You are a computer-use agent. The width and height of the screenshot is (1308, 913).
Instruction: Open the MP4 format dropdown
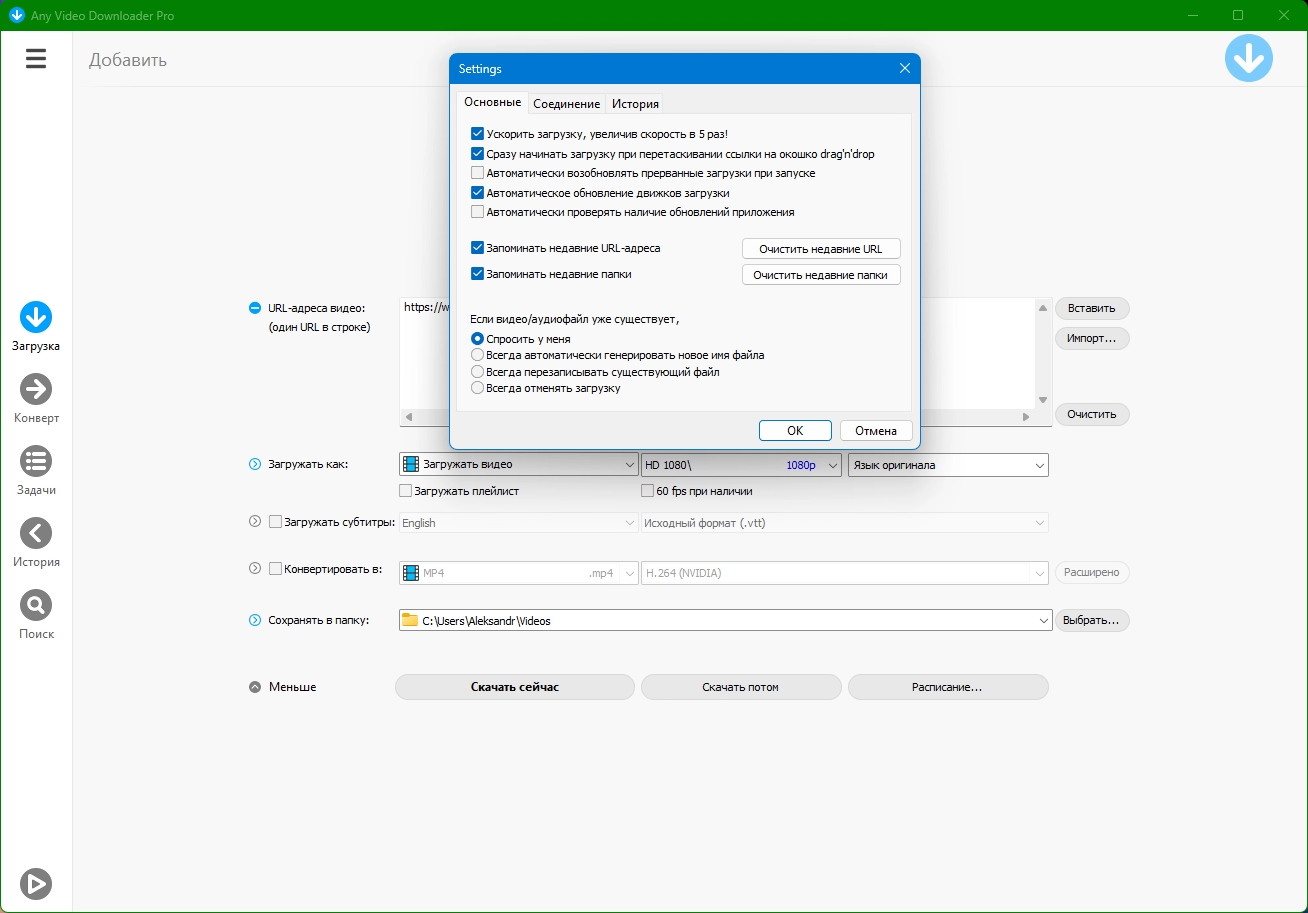click(x=518, y=573)
